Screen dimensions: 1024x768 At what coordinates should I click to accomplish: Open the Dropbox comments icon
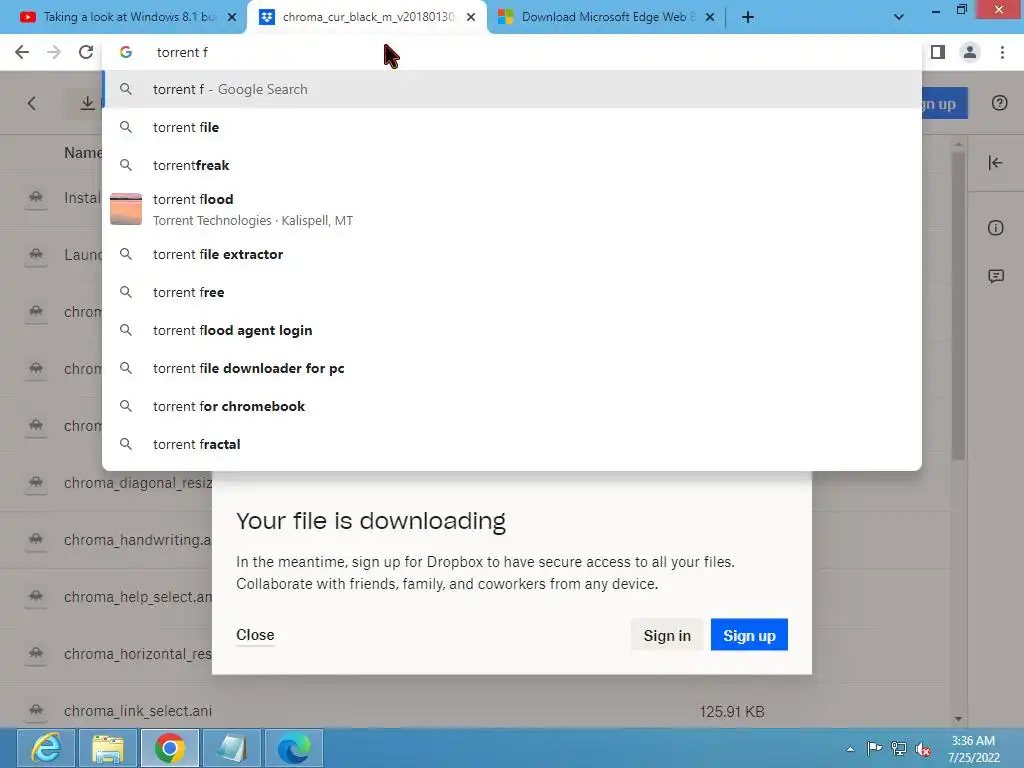pyautogui.click(x=995, y=276)
